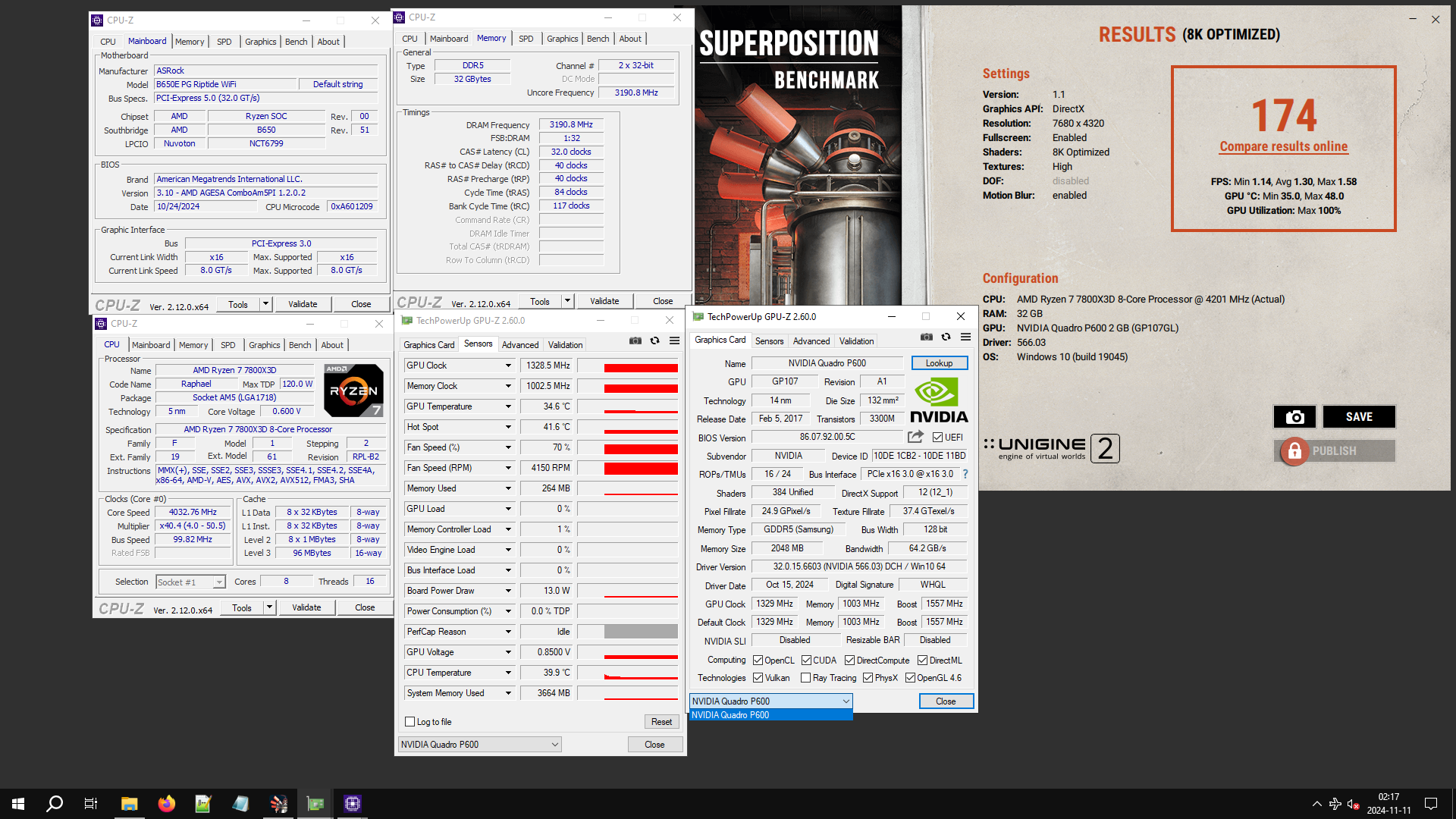Switch to SPD tab in CPU-Z Memory window
1456x819 pixels.
(x=526, y=39)
